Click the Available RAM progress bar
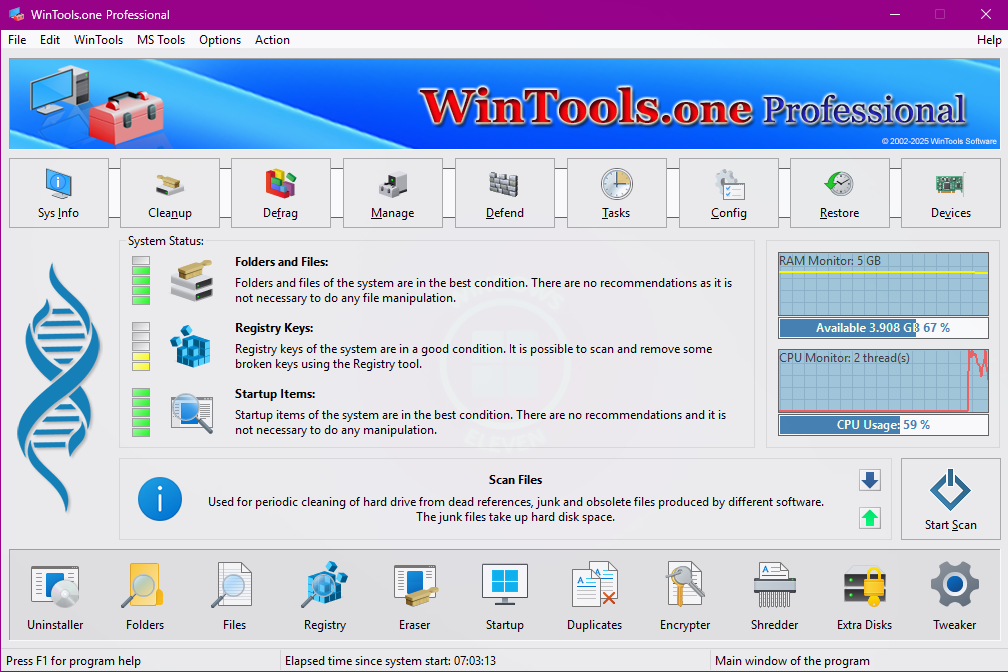1008x672 pixels. pyautogui.click(x=883, y=328)
